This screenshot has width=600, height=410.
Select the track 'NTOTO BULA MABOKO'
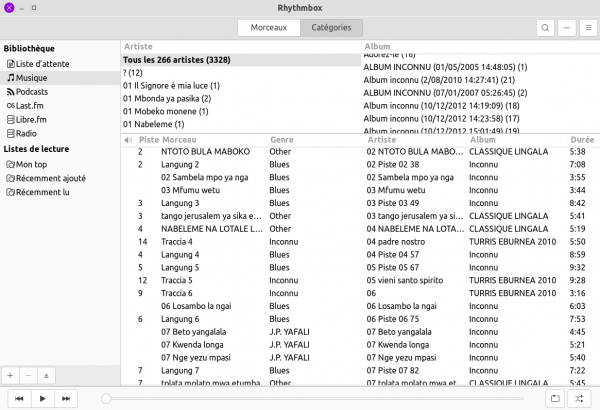[x=203, y=151]
